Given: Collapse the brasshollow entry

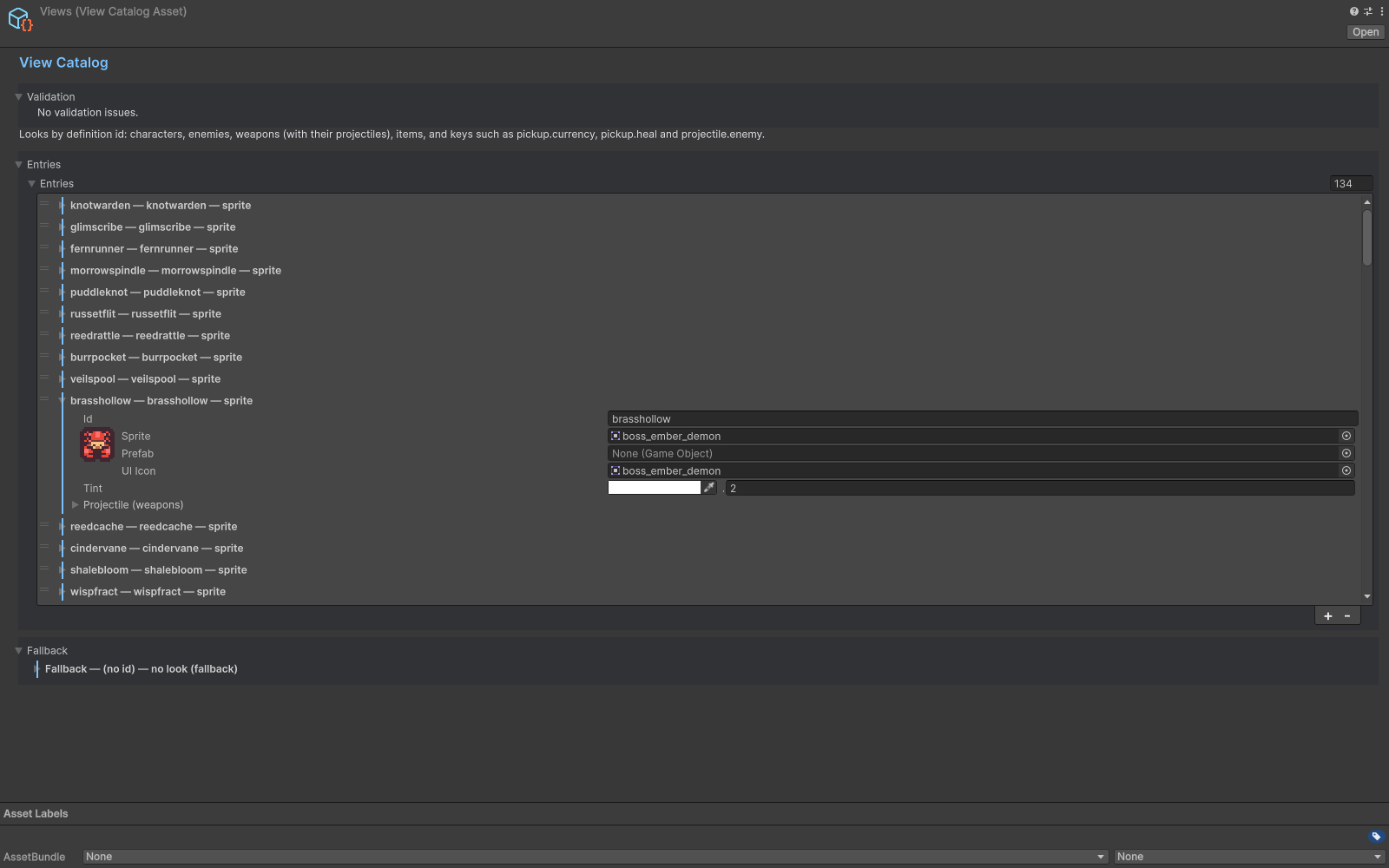Looking at the screenshot, I should coord(62,400).
